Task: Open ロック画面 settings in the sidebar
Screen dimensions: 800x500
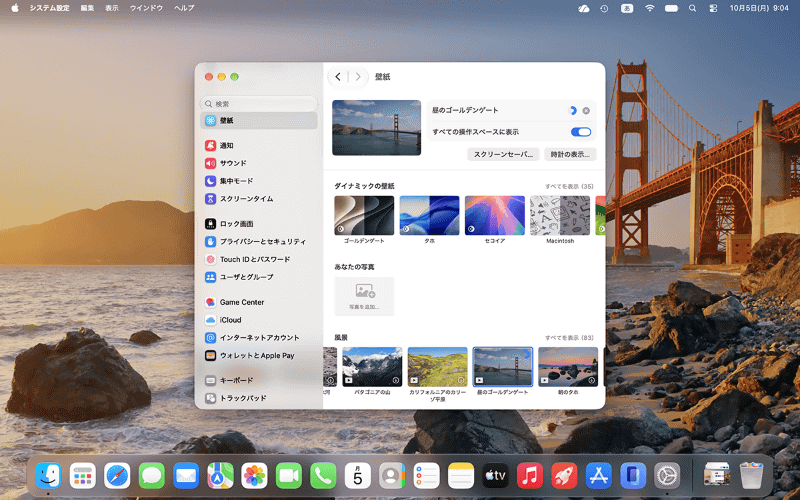Action: [259, 223]
